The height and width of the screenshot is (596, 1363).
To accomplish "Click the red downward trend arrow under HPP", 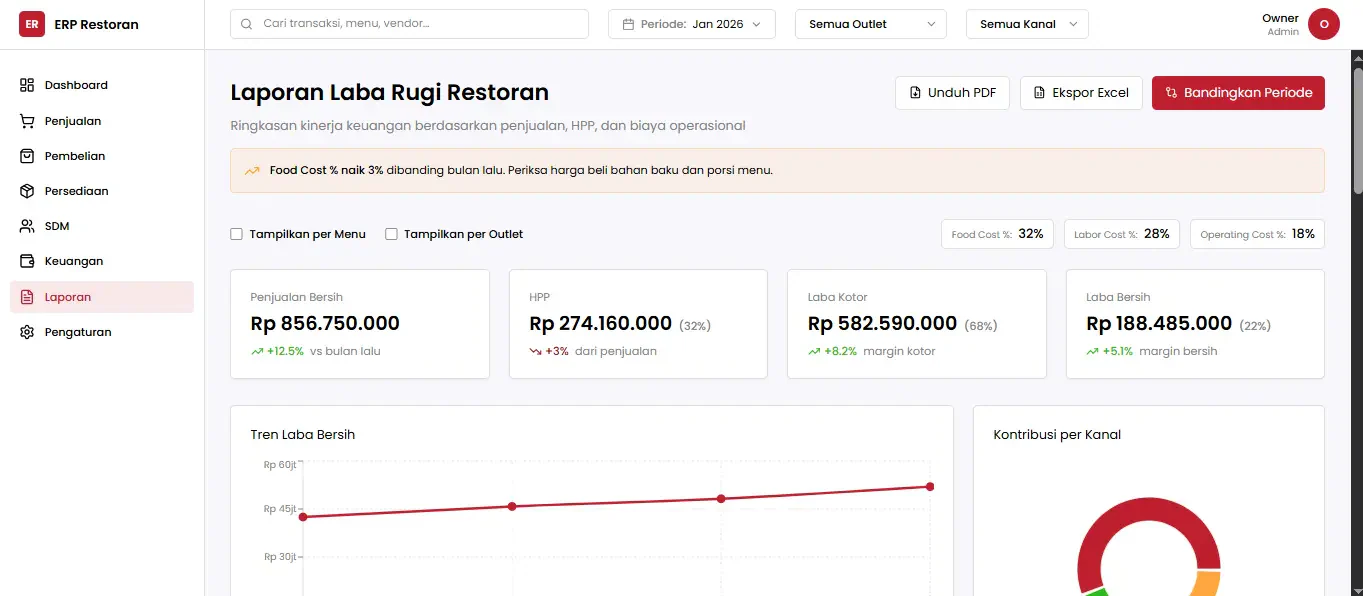I will [x=536, y=352].
